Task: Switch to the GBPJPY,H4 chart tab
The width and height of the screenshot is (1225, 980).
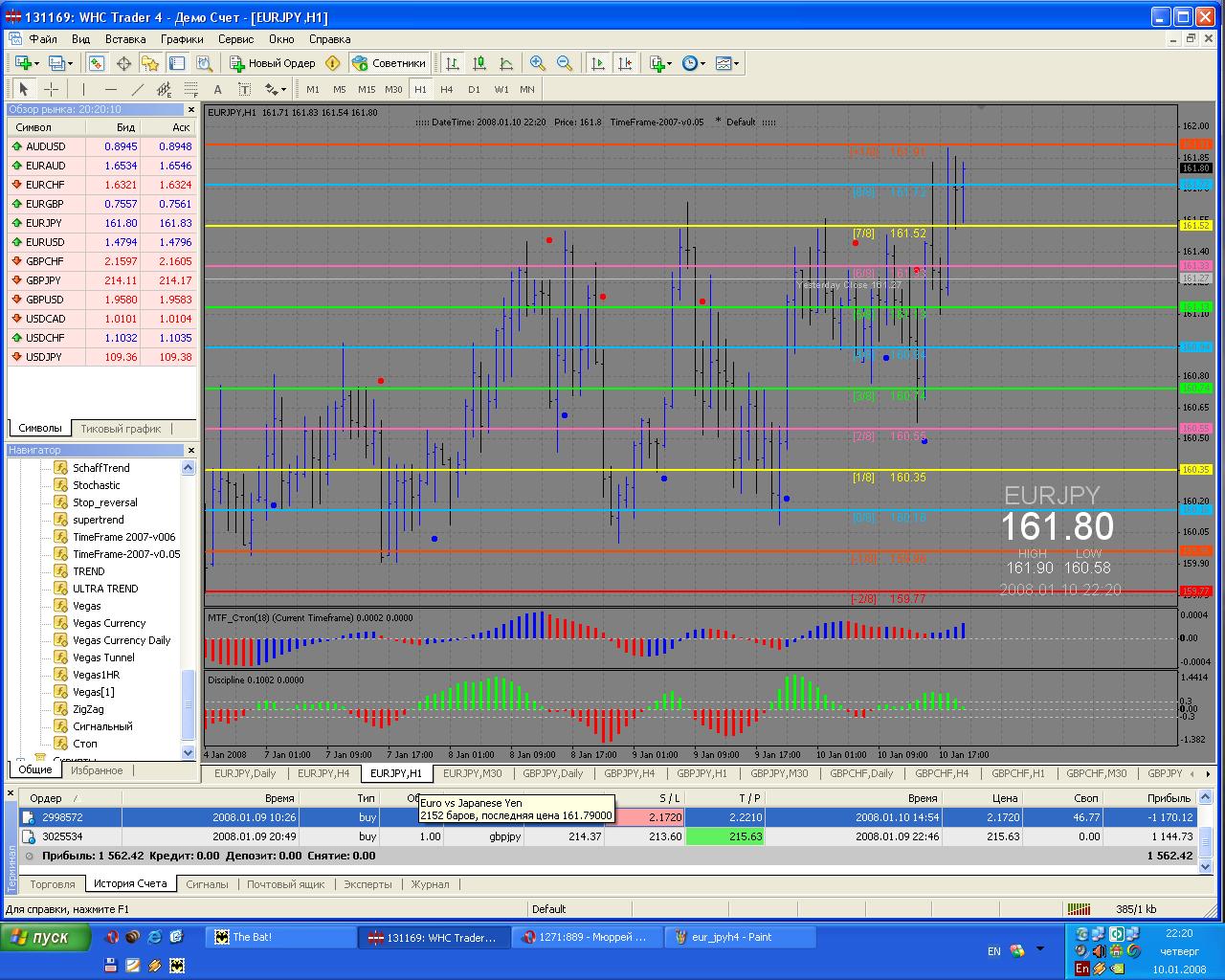Action: (630, 773)
